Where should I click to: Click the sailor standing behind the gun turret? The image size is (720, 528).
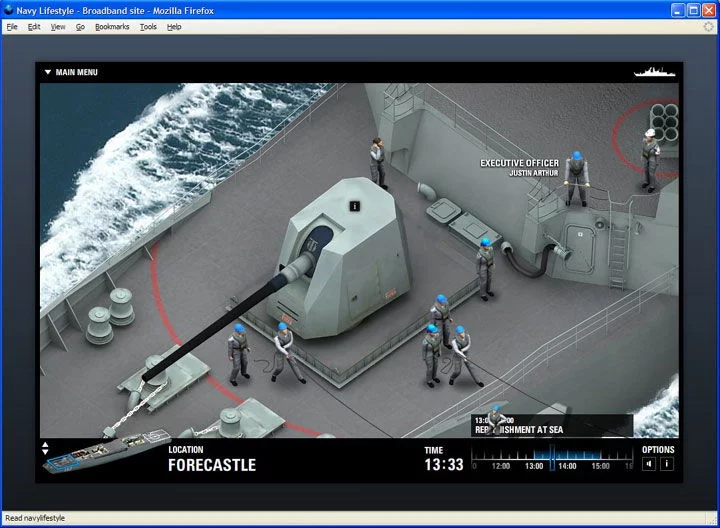[x=378, y=162]
